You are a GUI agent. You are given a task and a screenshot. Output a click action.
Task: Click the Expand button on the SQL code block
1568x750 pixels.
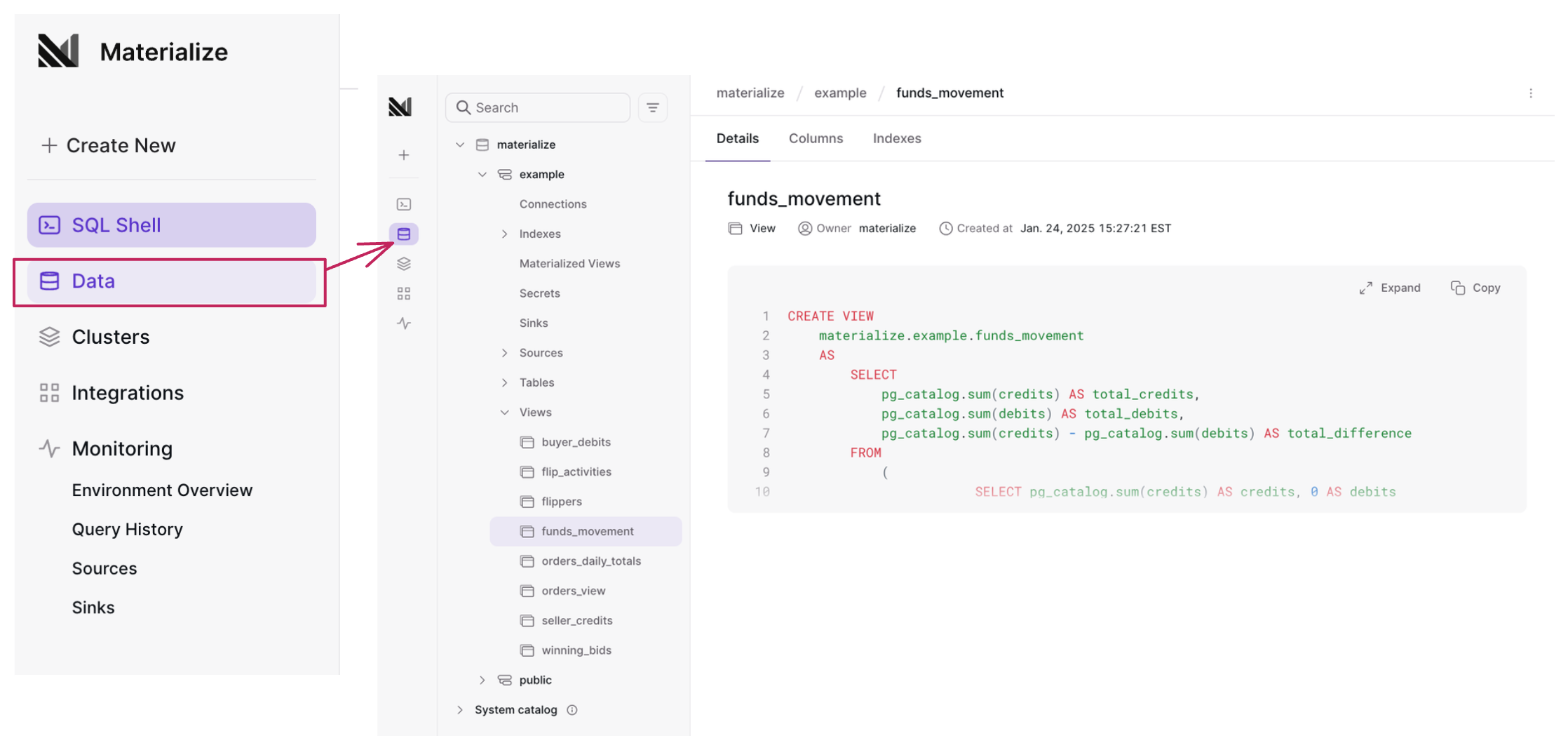pyautogui.click(x=1391, y=288)
